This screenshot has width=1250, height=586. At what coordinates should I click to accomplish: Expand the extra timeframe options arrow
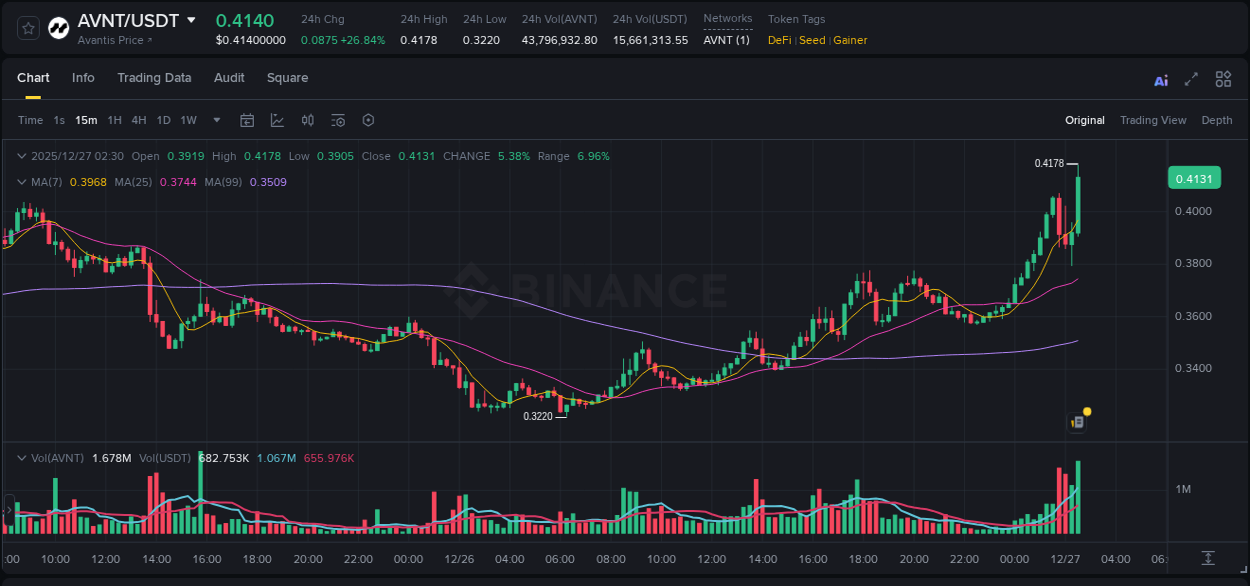pos(215,119)
